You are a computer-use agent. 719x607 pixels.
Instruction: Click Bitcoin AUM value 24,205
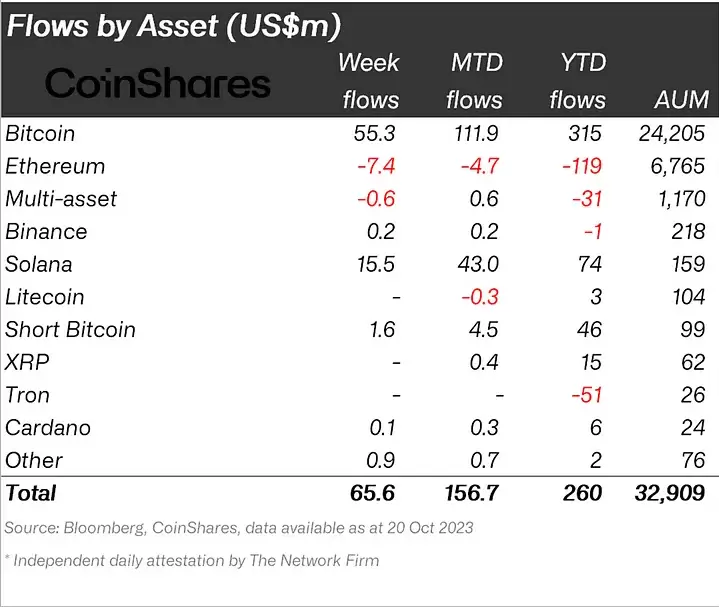672,133
